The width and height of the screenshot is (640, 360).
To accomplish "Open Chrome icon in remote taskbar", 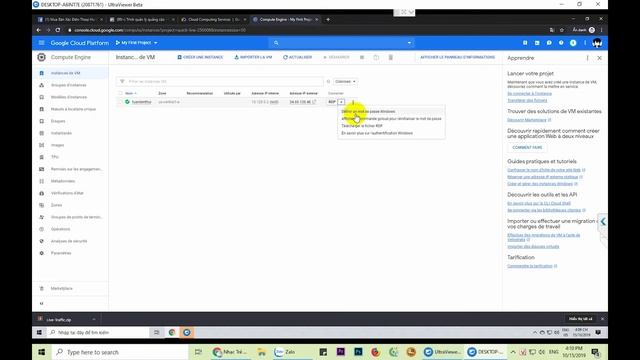I will pyautogui.click(x=172, y=333).
